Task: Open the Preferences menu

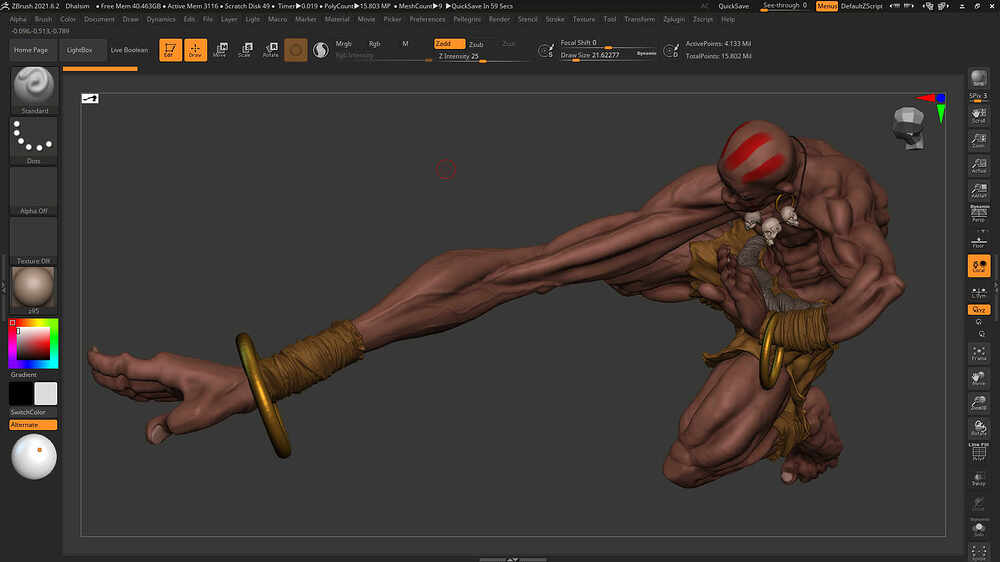Action: click(x=427, y=19)
